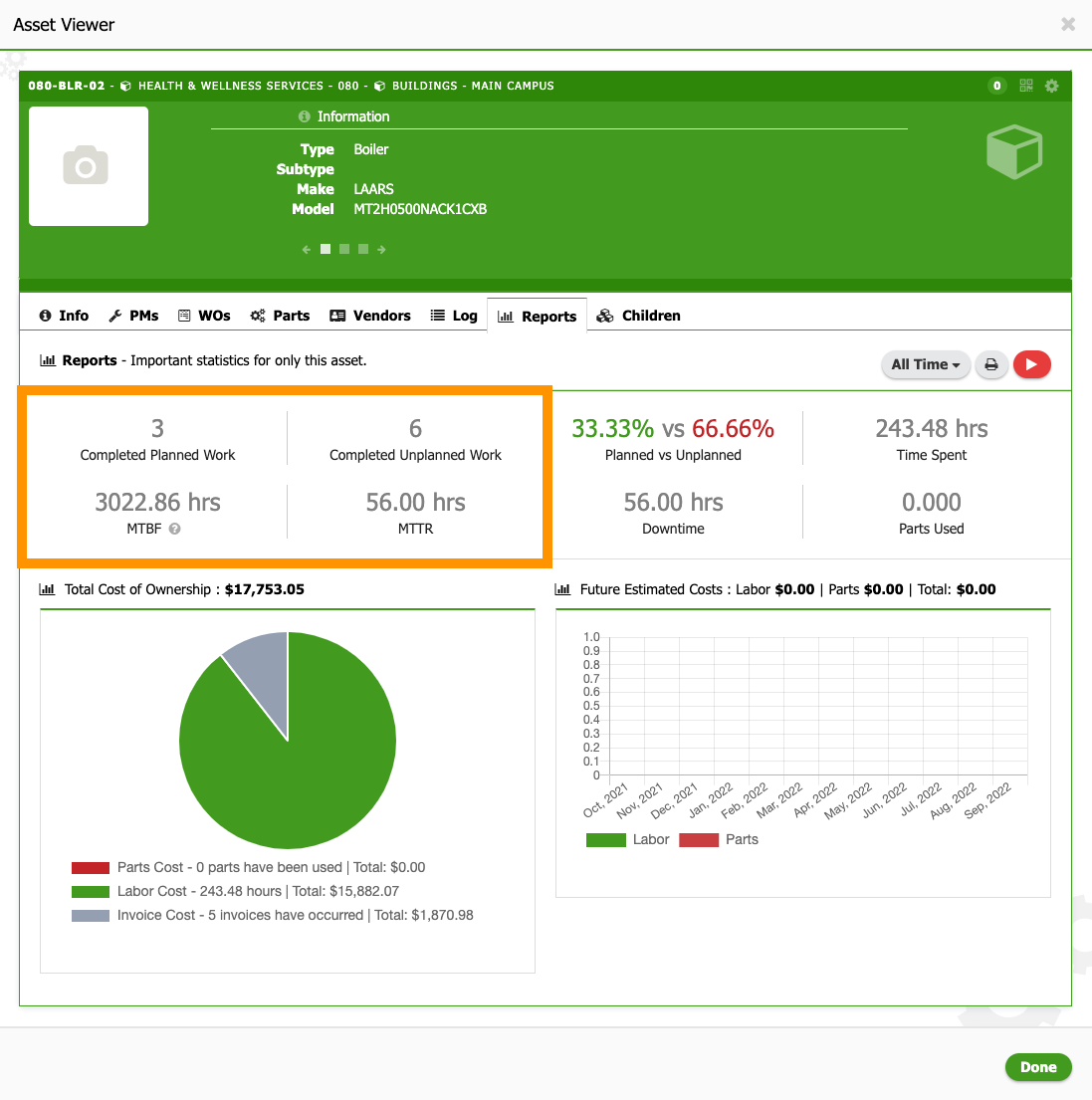Screen dimensions: 1092x1100
Task: Open the asset settings gear icon
Action: pyautogui.click(x=1051, y=86)
